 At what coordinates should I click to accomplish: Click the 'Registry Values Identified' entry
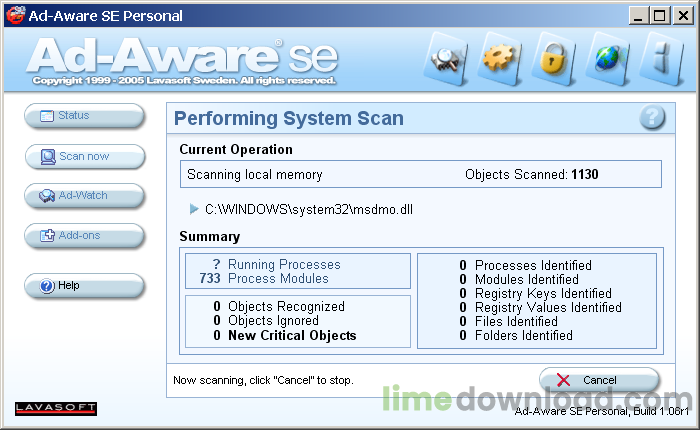(x=540, y=308)
